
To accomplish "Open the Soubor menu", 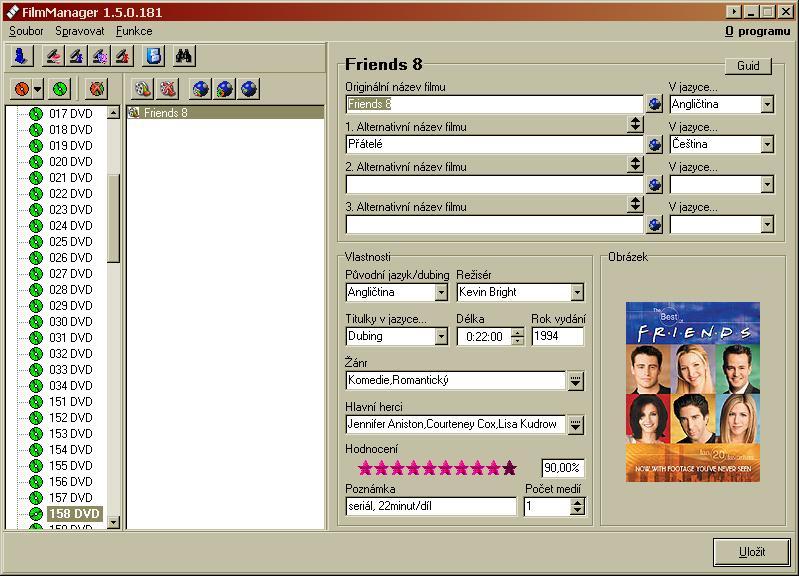I will pyautogui.click(x=26, y=31).
